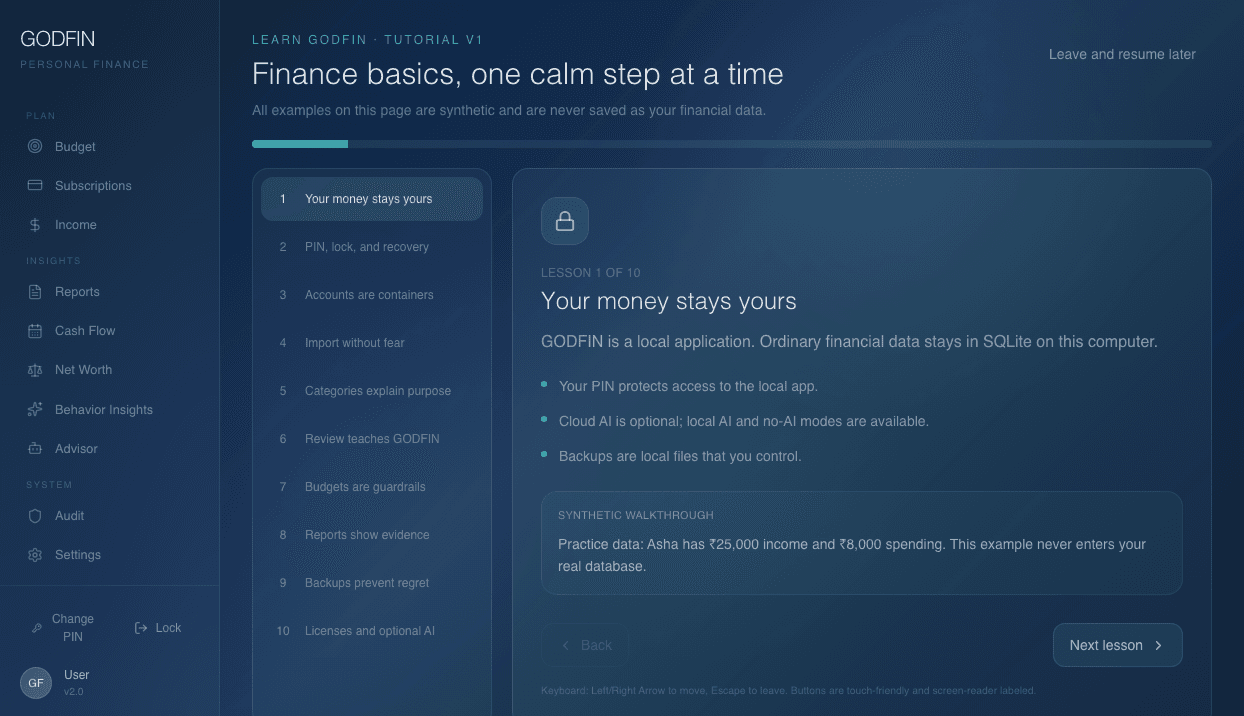The height and width of the screenshot is (716, 1244).
Task: Click the bullet about Cloud AI being optional
Action: click(x=744, y=421)
